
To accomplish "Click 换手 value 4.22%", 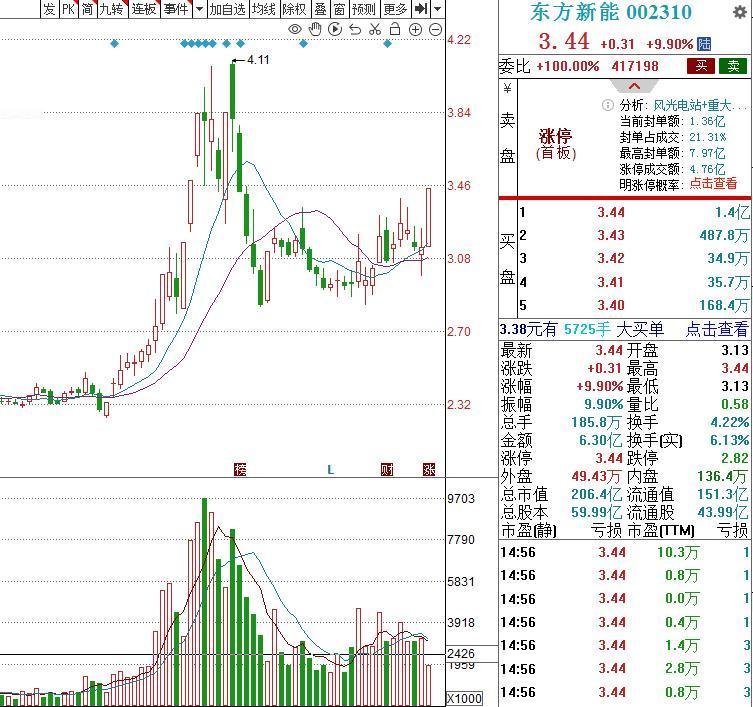I will coord(729,422).
